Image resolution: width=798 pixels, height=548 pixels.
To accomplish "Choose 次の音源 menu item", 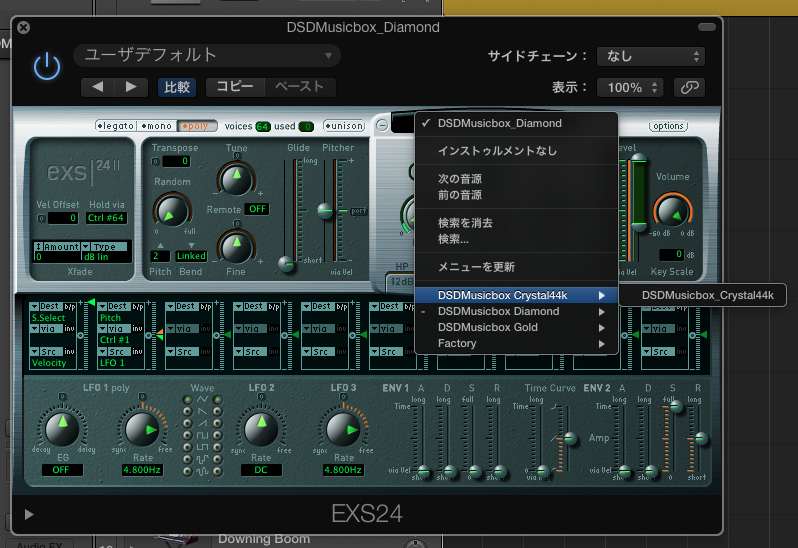I will 516,179.
